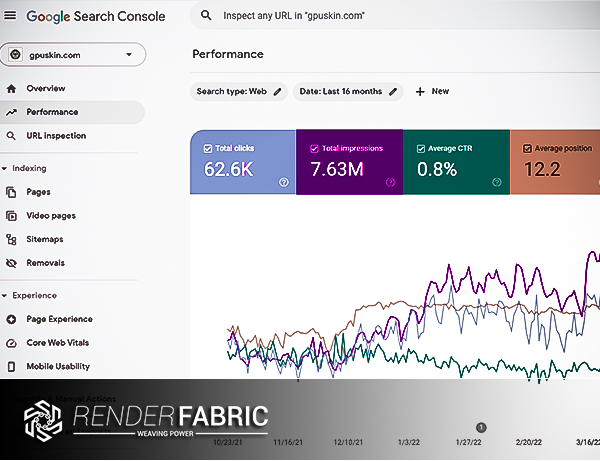Click the 62.6K total clicks value
This screenshot has width=600, height=461.
(x=228, y=169)
